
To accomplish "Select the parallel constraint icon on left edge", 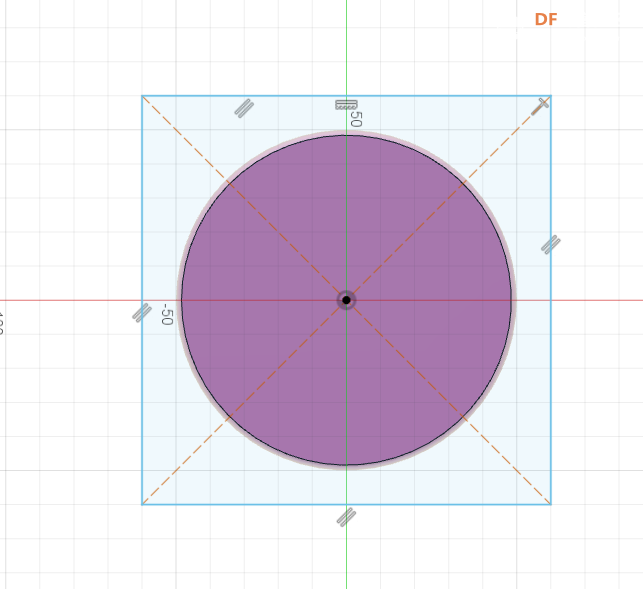I will [x=142, y=313].
